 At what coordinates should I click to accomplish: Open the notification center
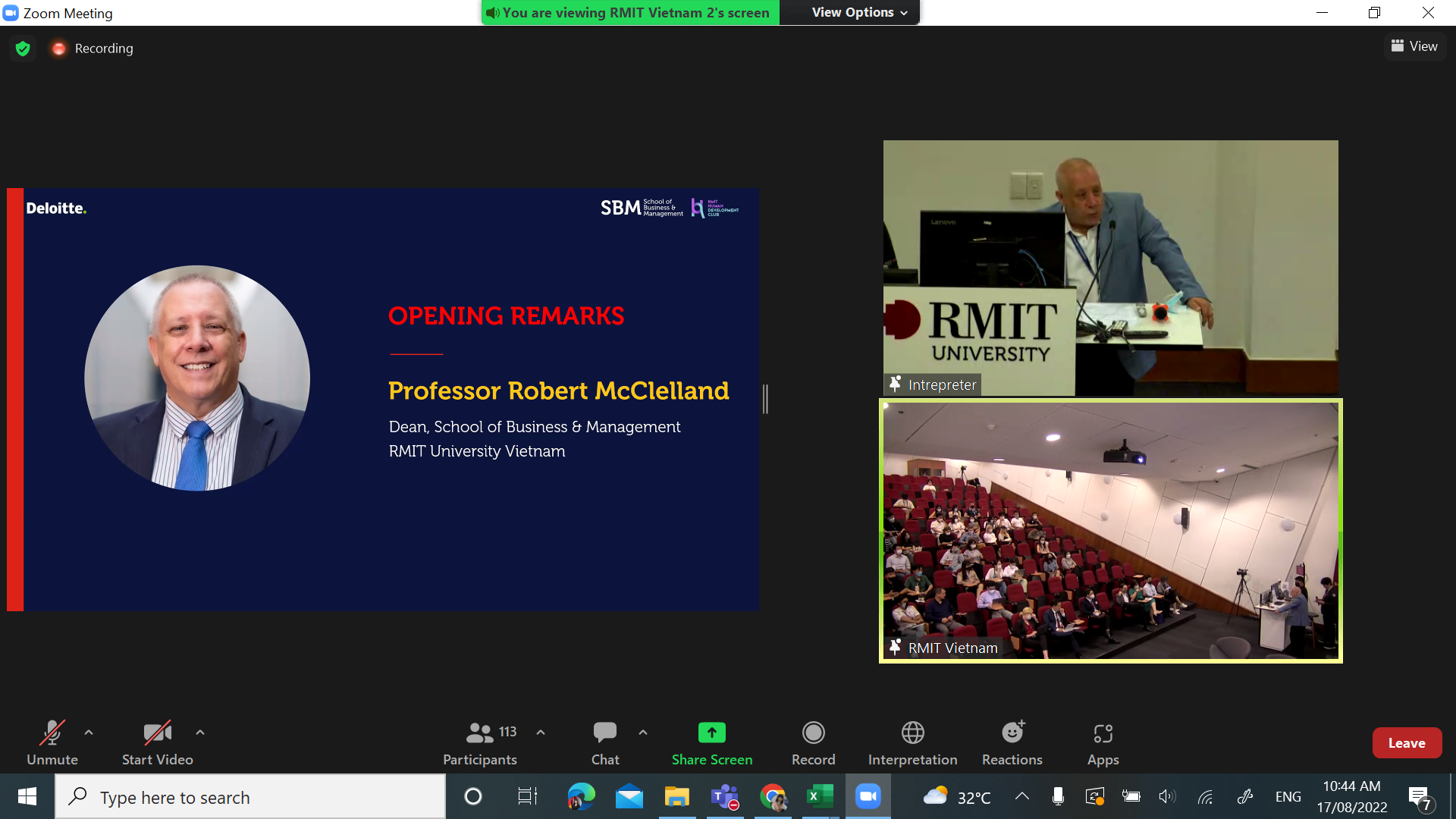coord(1420,797)
